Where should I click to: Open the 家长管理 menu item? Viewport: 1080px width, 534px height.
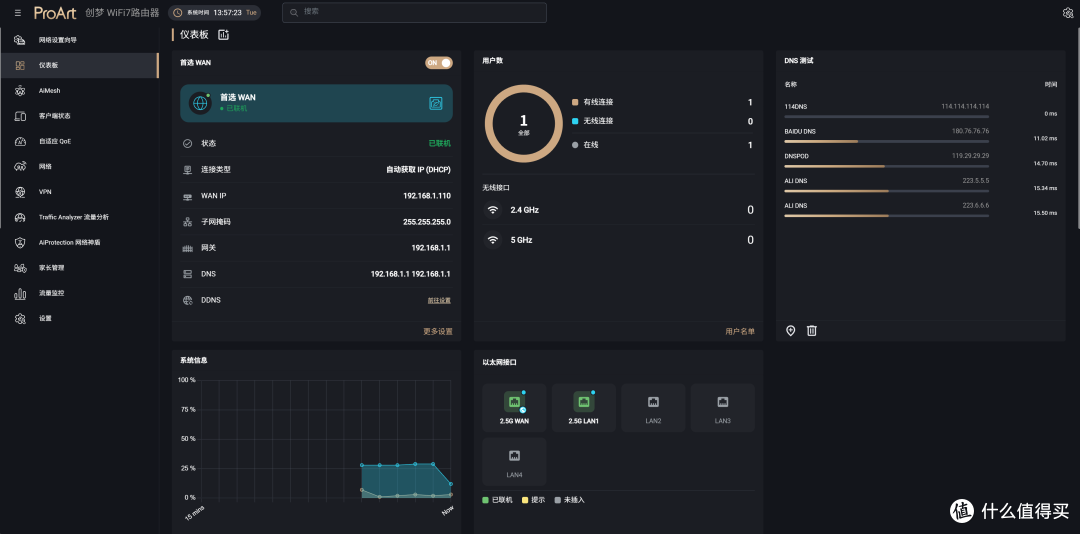pyautogui.click(x=79, y=267)
